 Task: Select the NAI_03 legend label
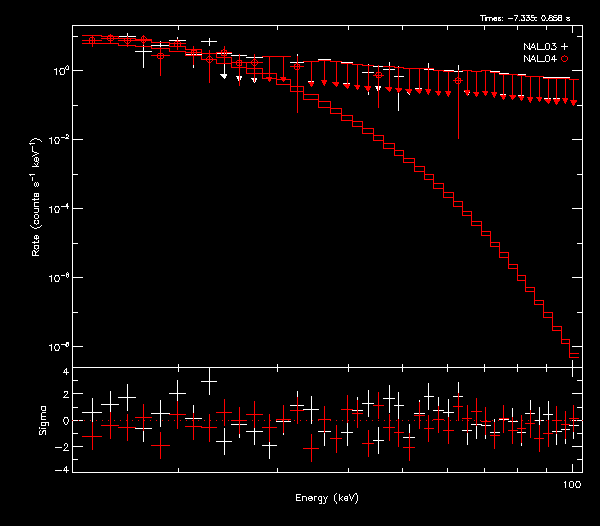point(540,47)
